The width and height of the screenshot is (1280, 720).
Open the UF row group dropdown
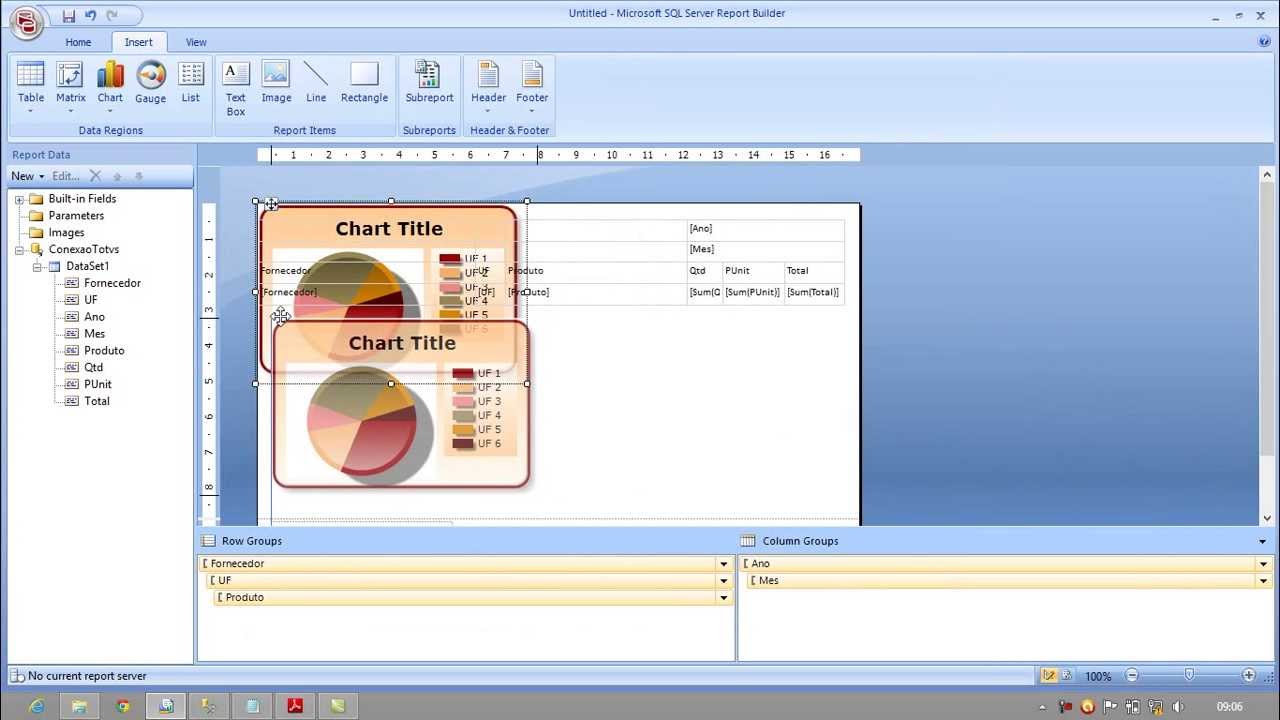click(x=724, y=581)
